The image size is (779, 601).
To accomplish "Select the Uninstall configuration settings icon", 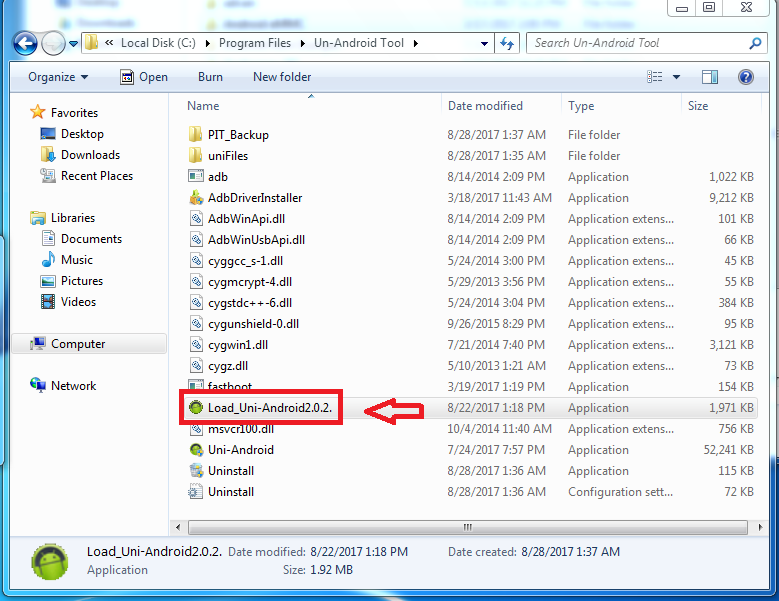I will click(196, 492).
